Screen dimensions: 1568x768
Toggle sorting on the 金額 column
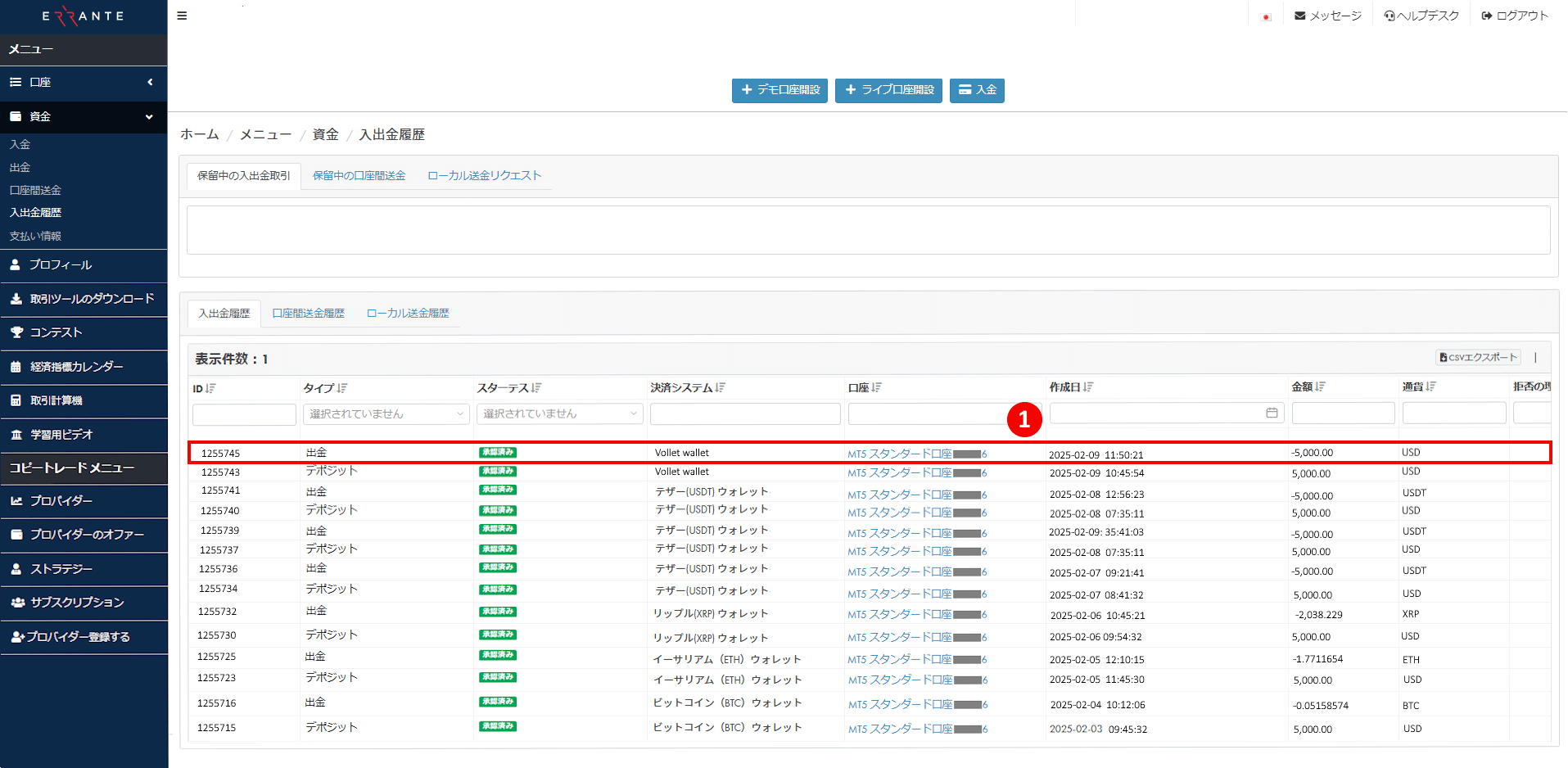1321,386
